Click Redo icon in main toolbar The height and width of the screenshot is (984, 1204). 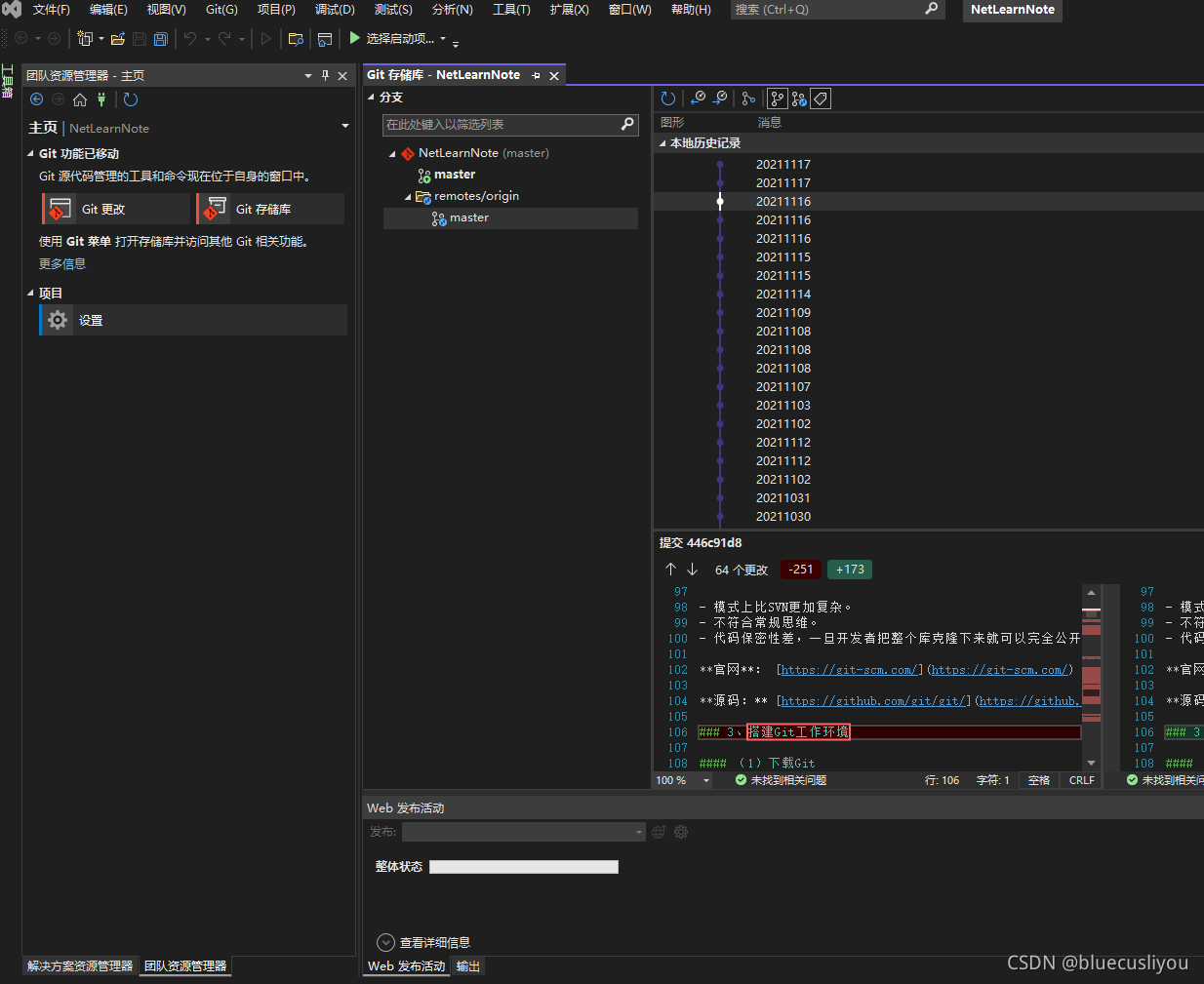224,39
